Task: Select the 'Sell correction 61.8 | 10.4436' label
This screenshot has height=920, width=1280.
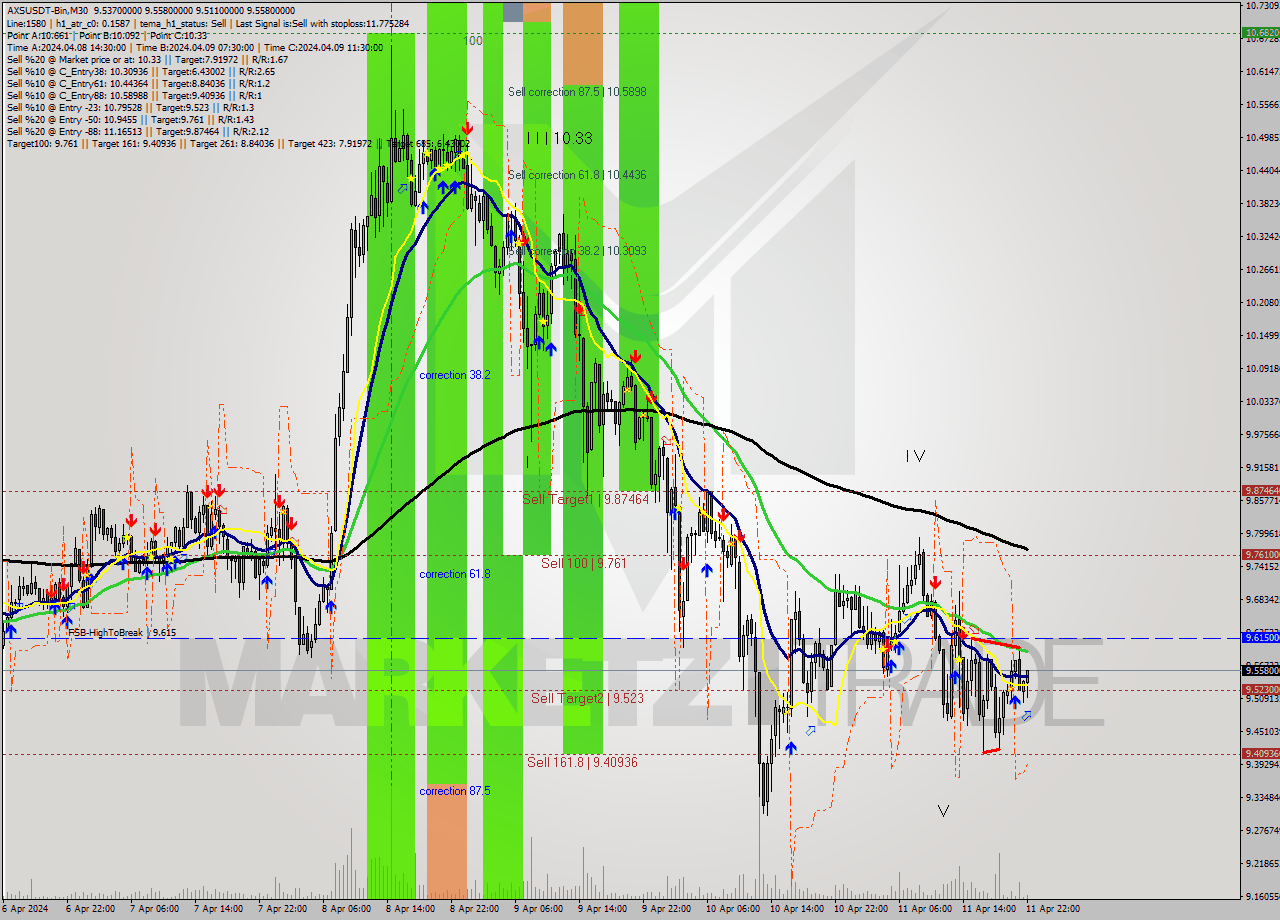Action: tap(577, 175)
